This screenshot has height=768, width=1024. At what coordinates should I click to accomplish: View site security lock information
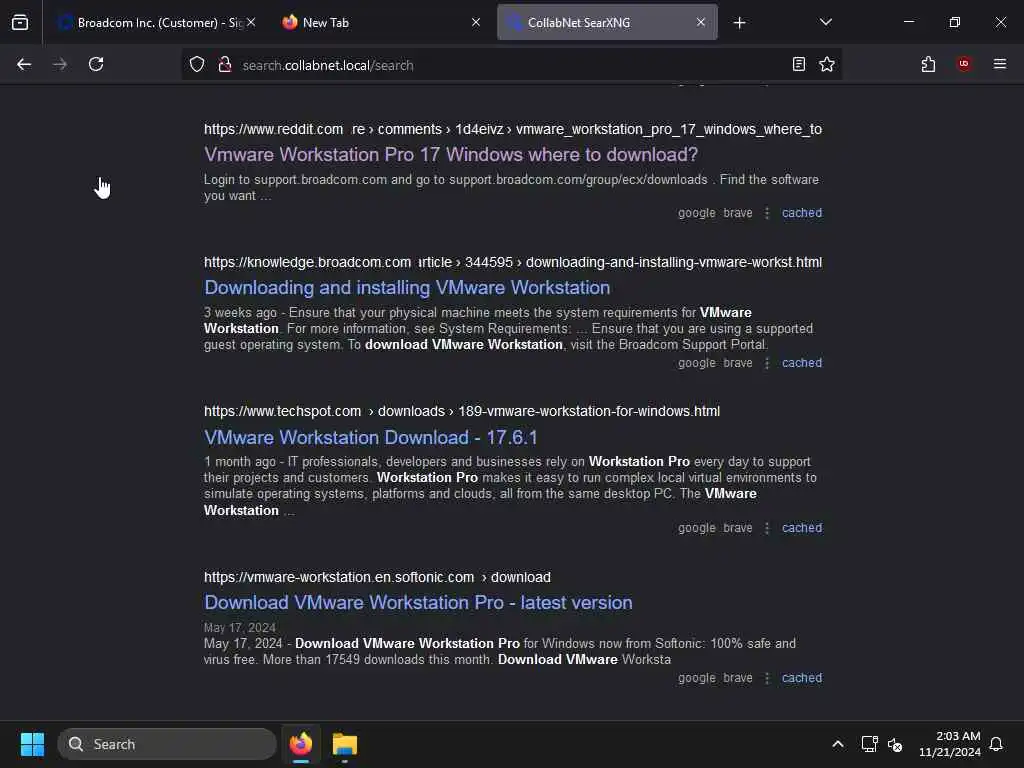click(x=225, y=64)
